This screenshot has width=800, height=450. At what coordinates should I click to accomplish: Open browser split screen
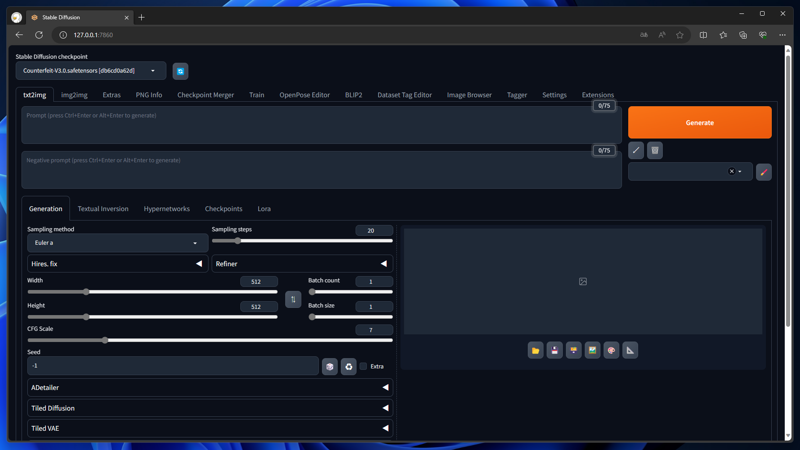[703, 35]
